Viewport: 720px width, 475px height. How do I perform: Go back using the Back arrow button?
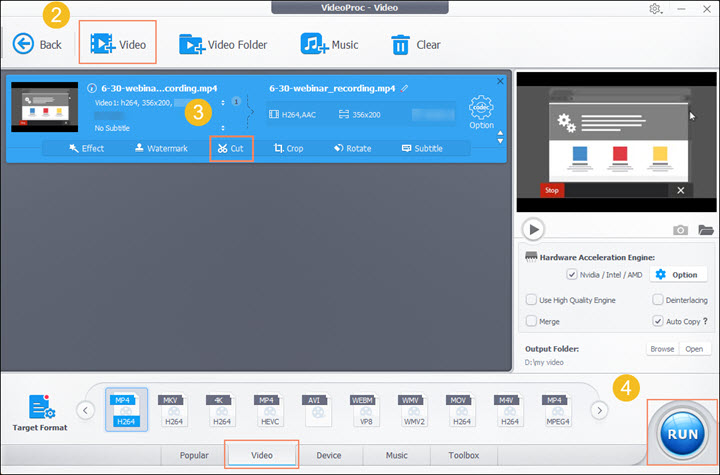click(37, 45)
